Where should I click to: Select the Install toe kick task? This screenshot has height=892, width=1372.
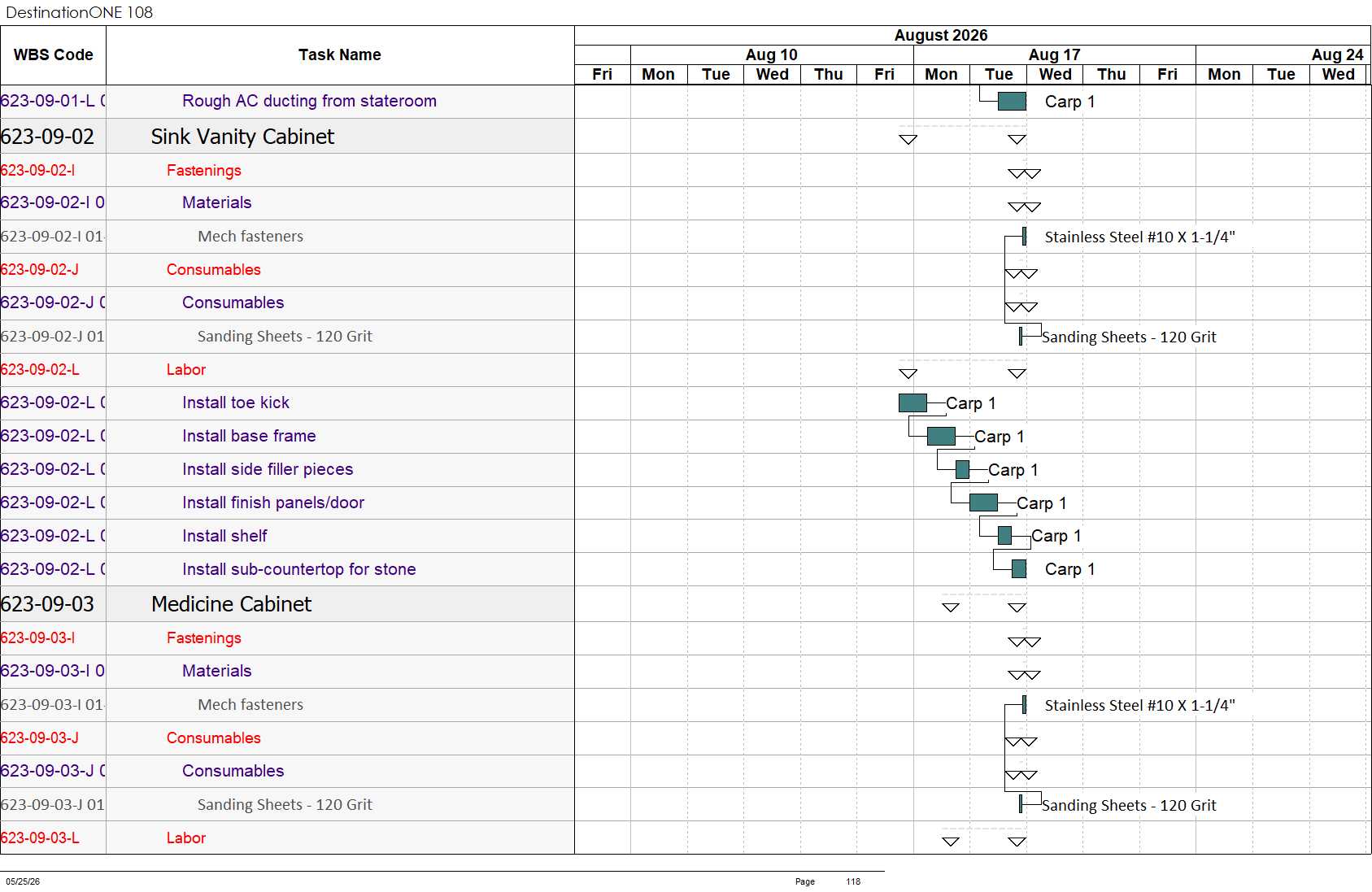236,402
